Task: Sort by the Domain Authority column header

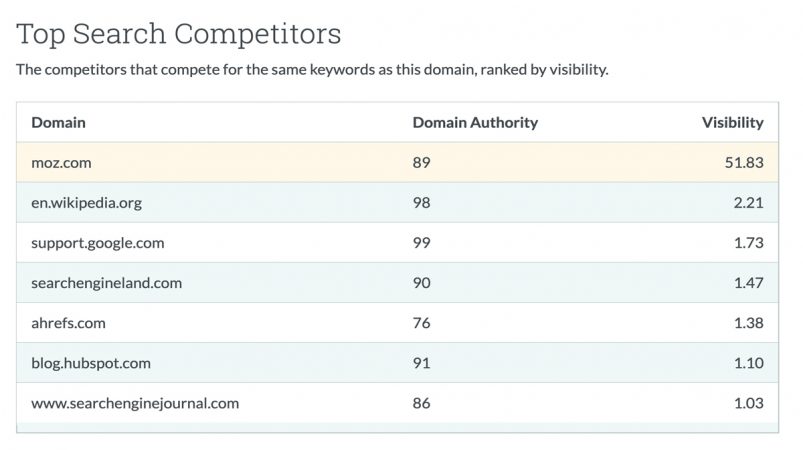Action: (475, 122)
